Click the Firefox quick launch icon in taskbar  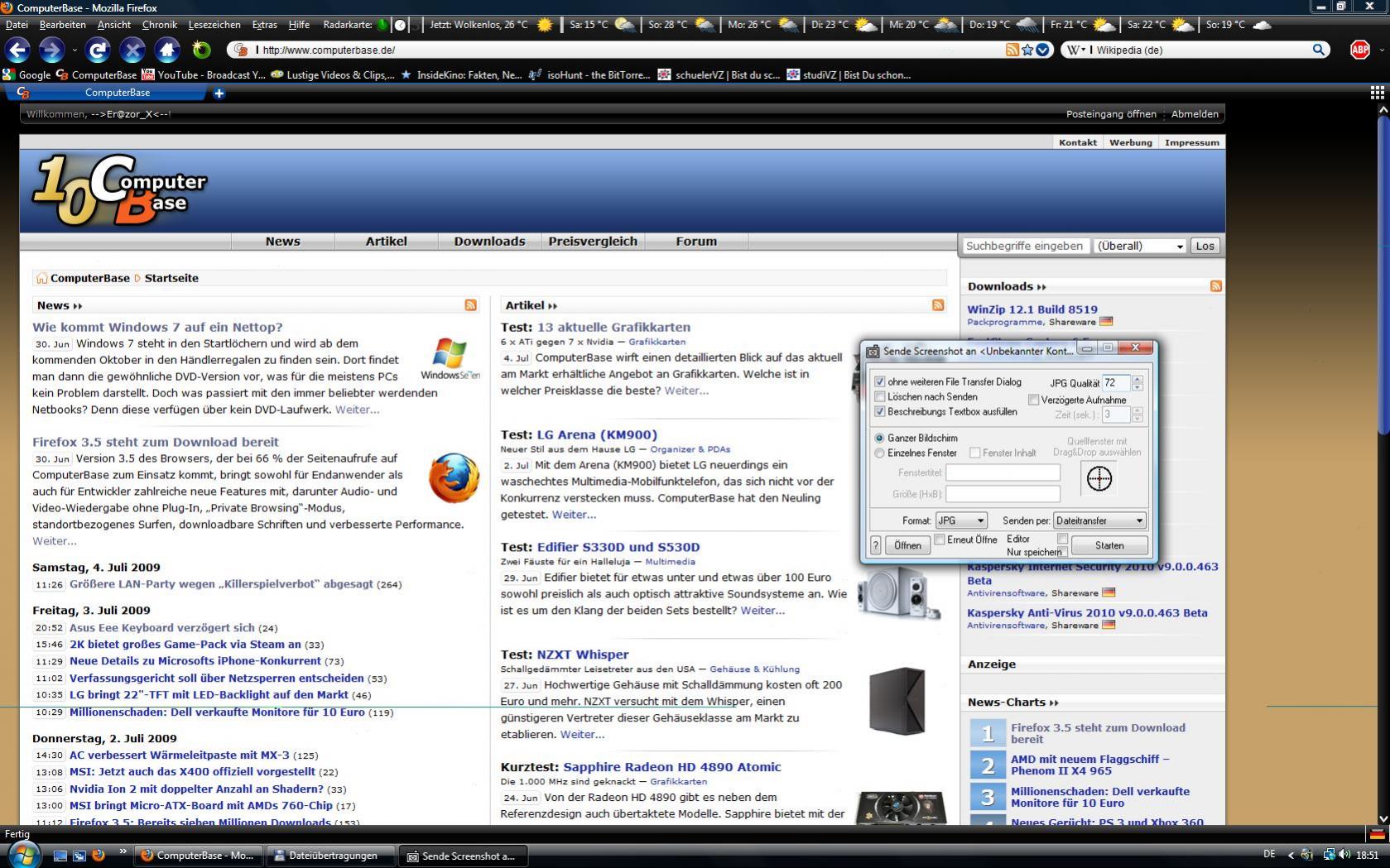pyautogui.click(x=98, y=855)
